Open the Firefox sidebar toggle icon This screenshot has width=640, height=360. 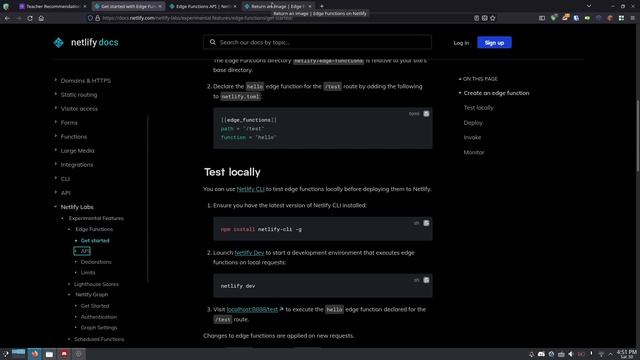click(542, 18)
